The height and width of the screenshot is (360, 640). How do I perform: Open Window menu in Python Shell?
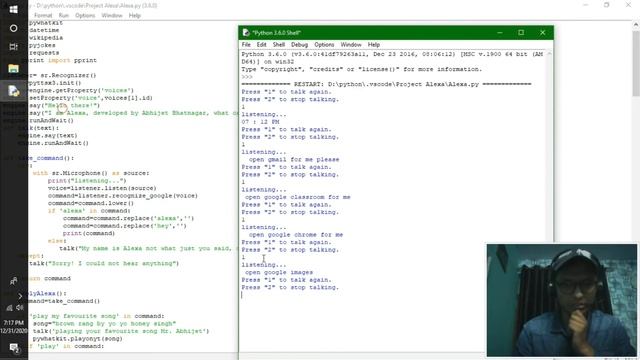click(351, 44)
